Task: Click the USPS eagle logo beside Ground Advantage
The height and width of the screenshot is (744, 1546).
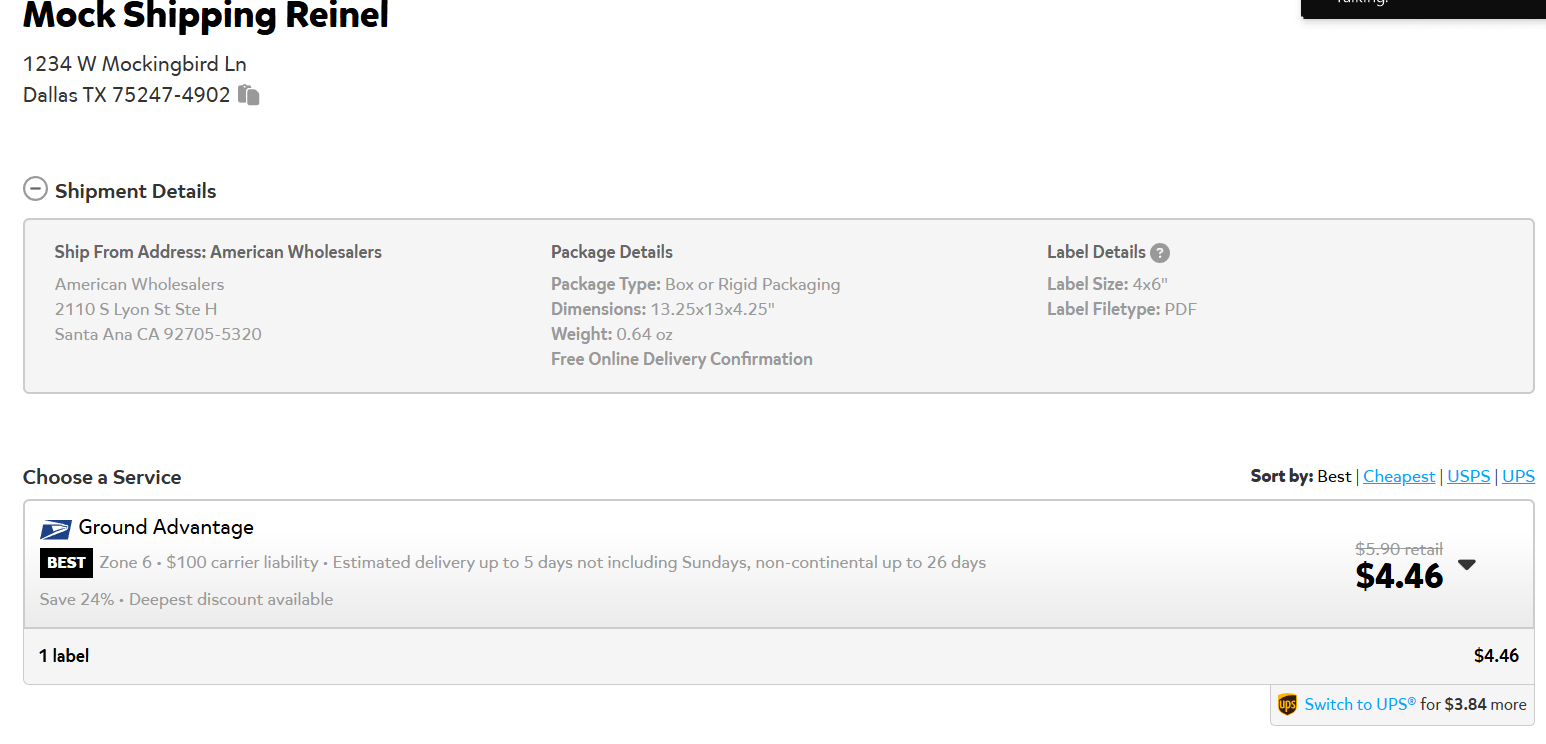Action: coord(56,529)
